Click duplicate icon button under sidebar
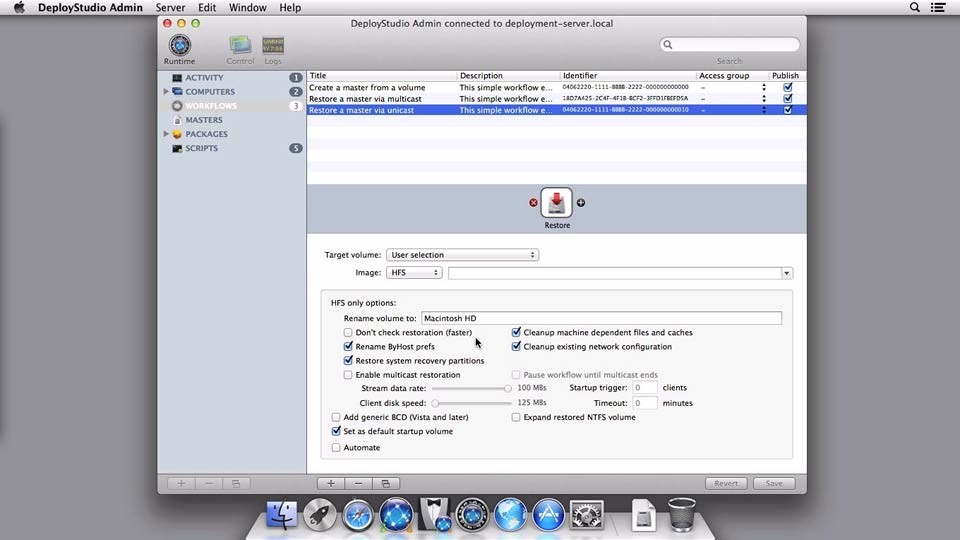 tap(236, 484)
